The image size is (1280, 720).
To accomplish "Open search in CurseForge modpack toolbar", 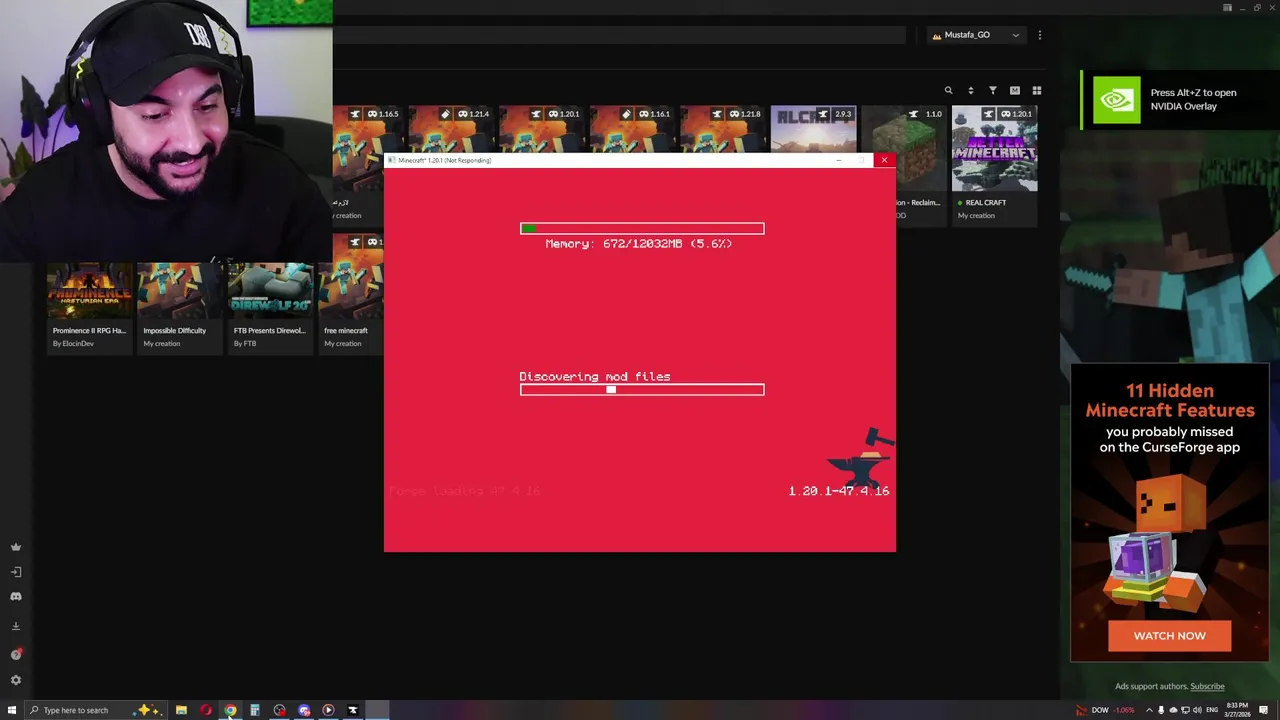I will point(948,91).
